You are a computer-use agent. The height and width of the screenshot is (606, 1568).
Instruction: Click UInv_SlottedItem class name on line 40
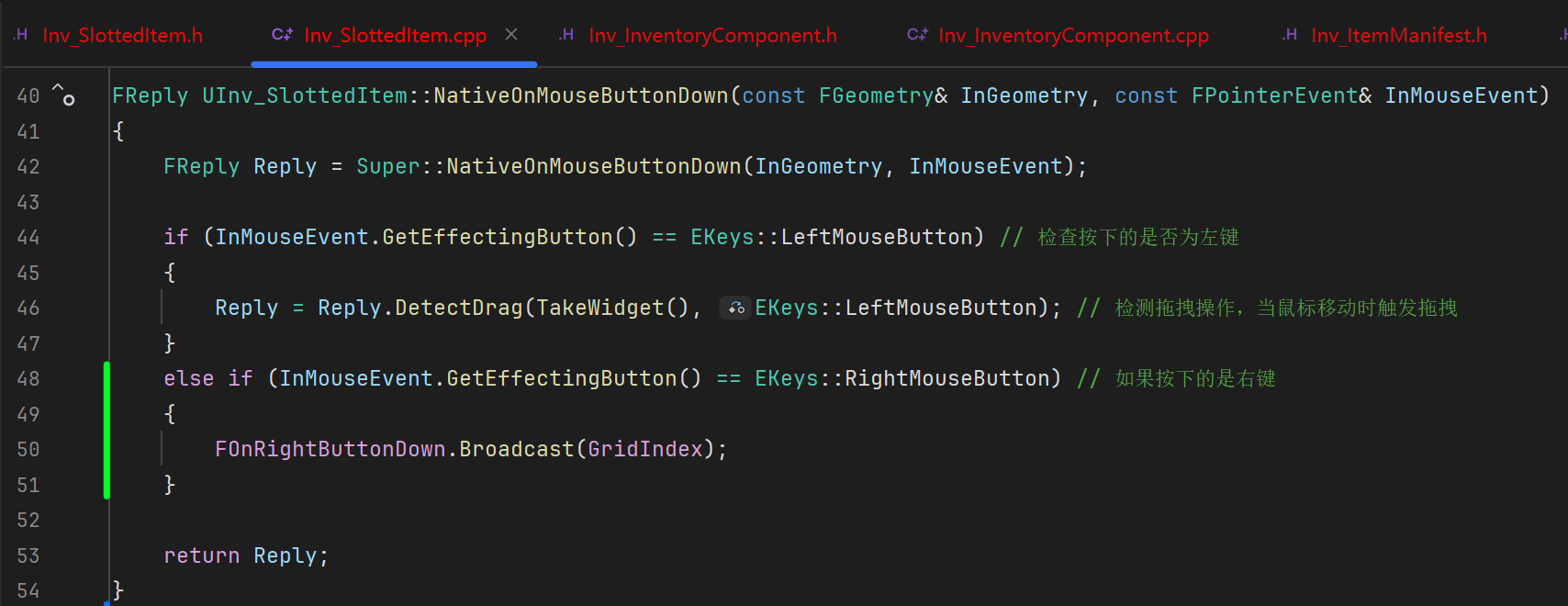pyautogui.click(x=305, y=95)
